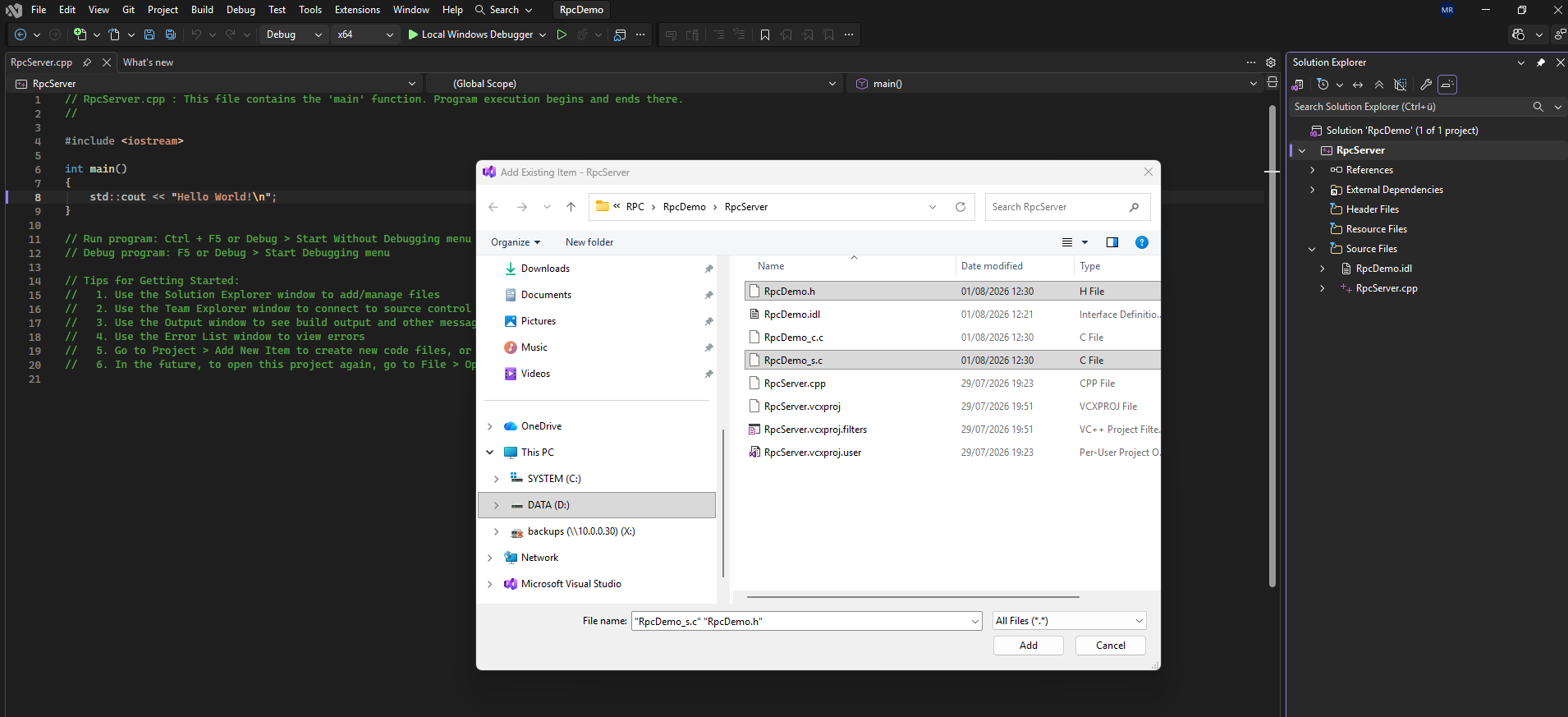1568x717 pixels.
Task: Click the editor settings gear icon
Action: 1271,62
